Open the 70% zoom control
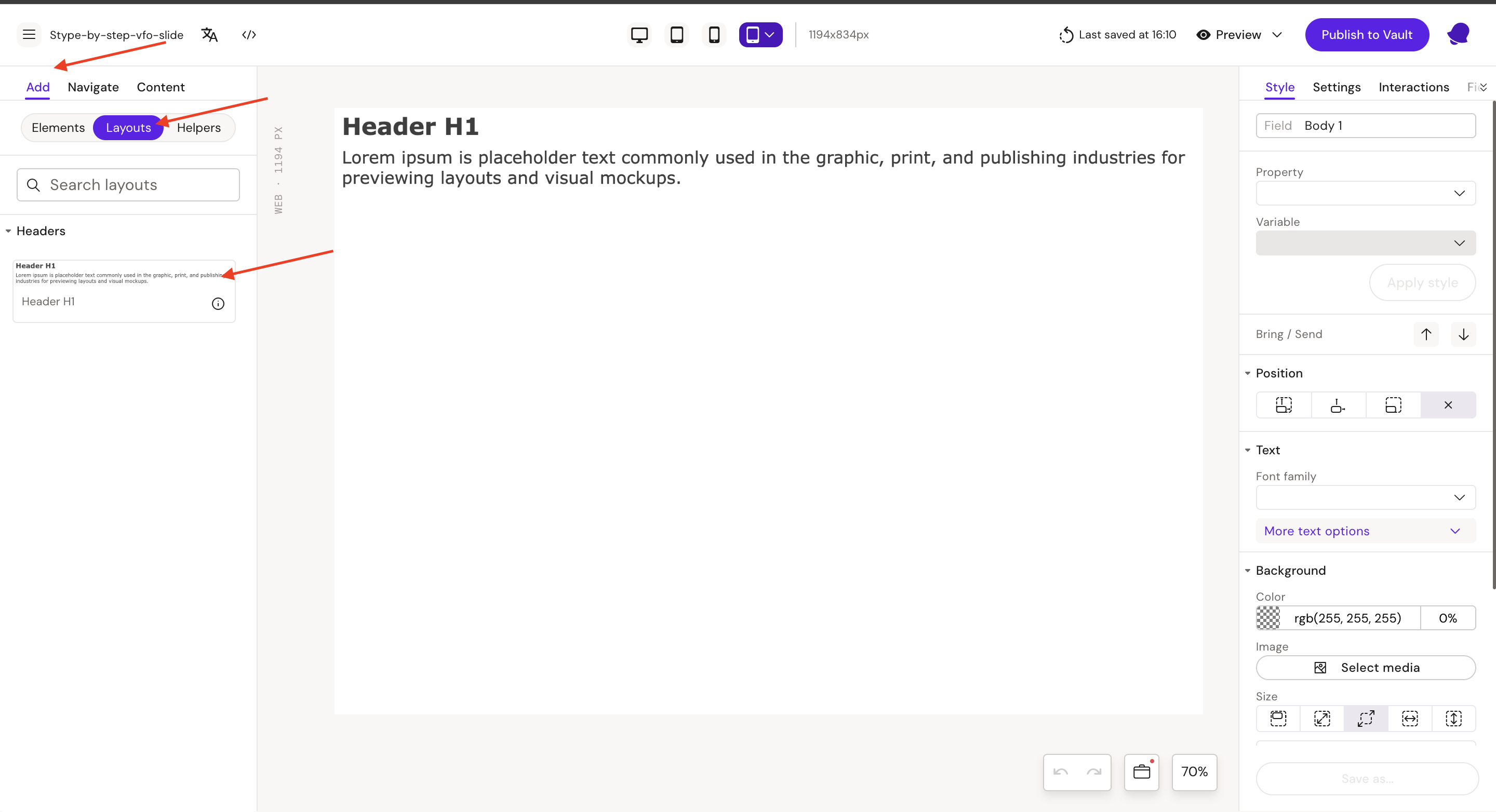 pyautogui.click(x=1194, y=772)
